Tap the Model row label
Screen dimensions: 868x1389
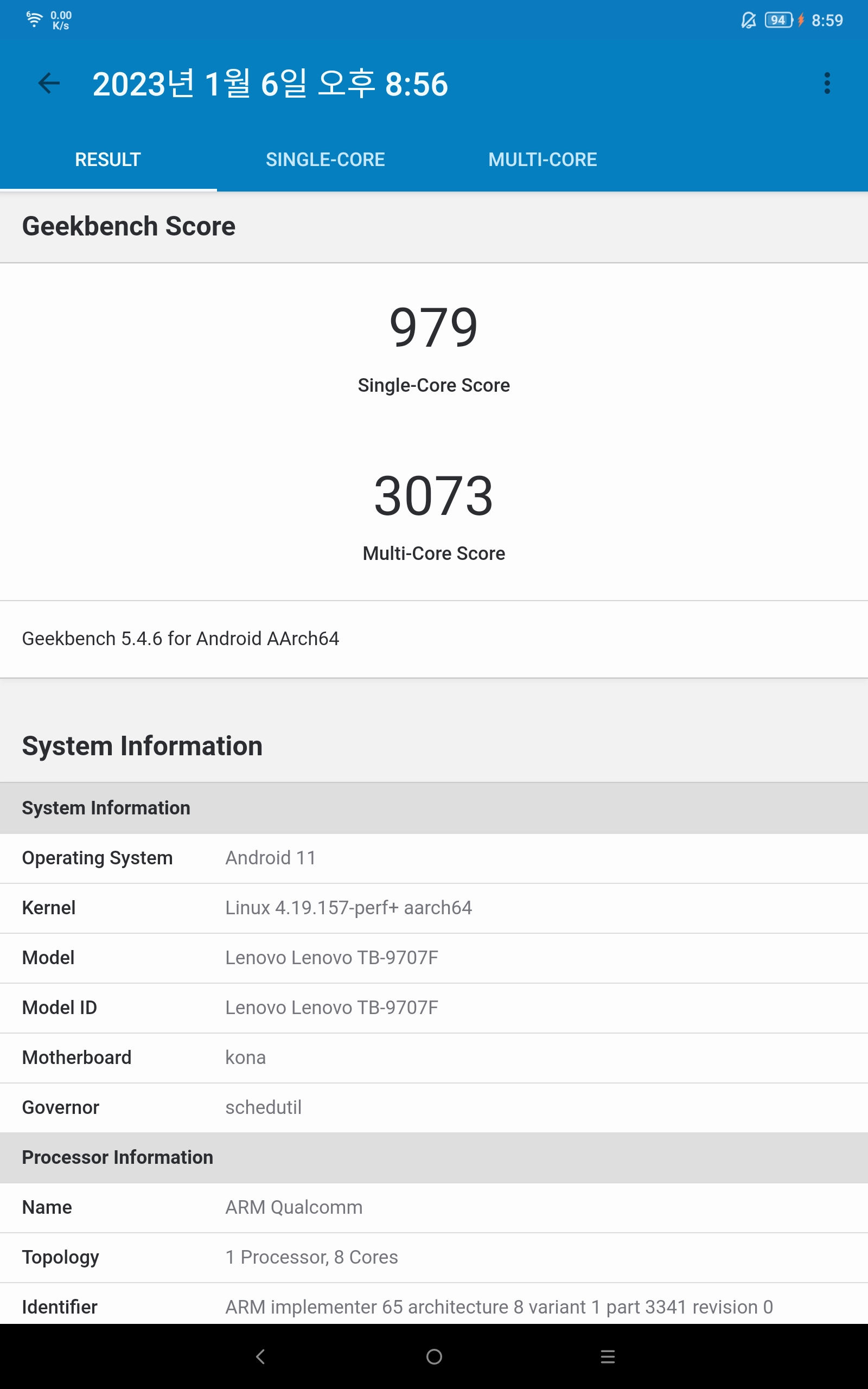coord(48,957)
